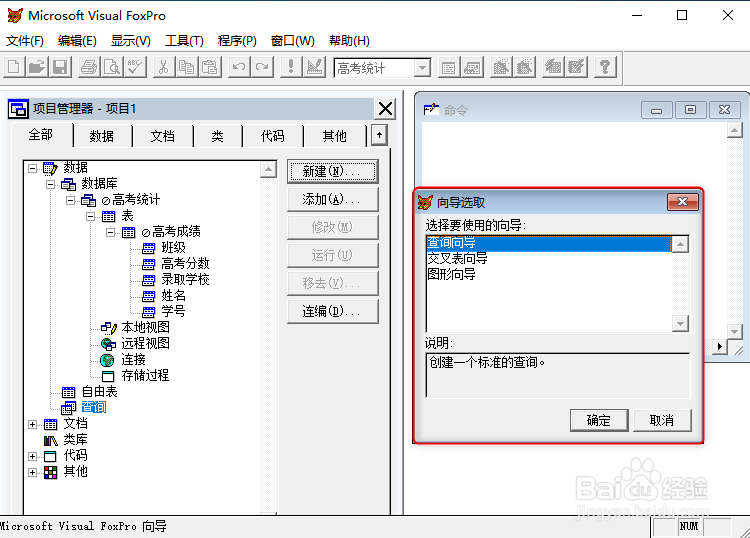The height and width of the screenshot is (538, 750).
Task: Click 取消 to cancel wizard selection
Action: [662, 420]
